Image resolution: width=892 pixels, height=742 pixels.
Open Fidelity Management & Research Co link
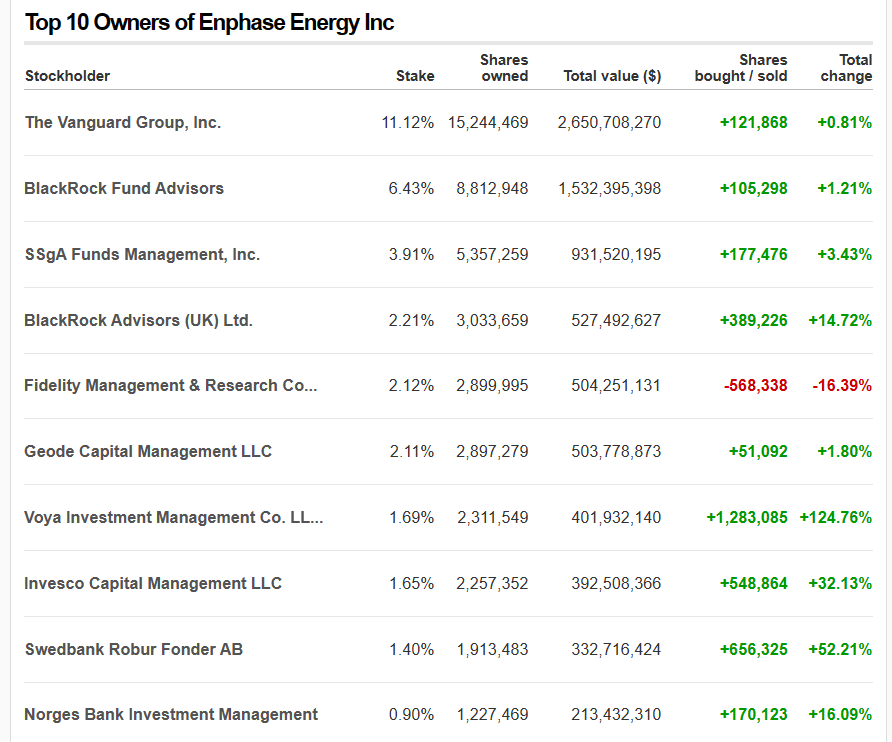[171, 385]
